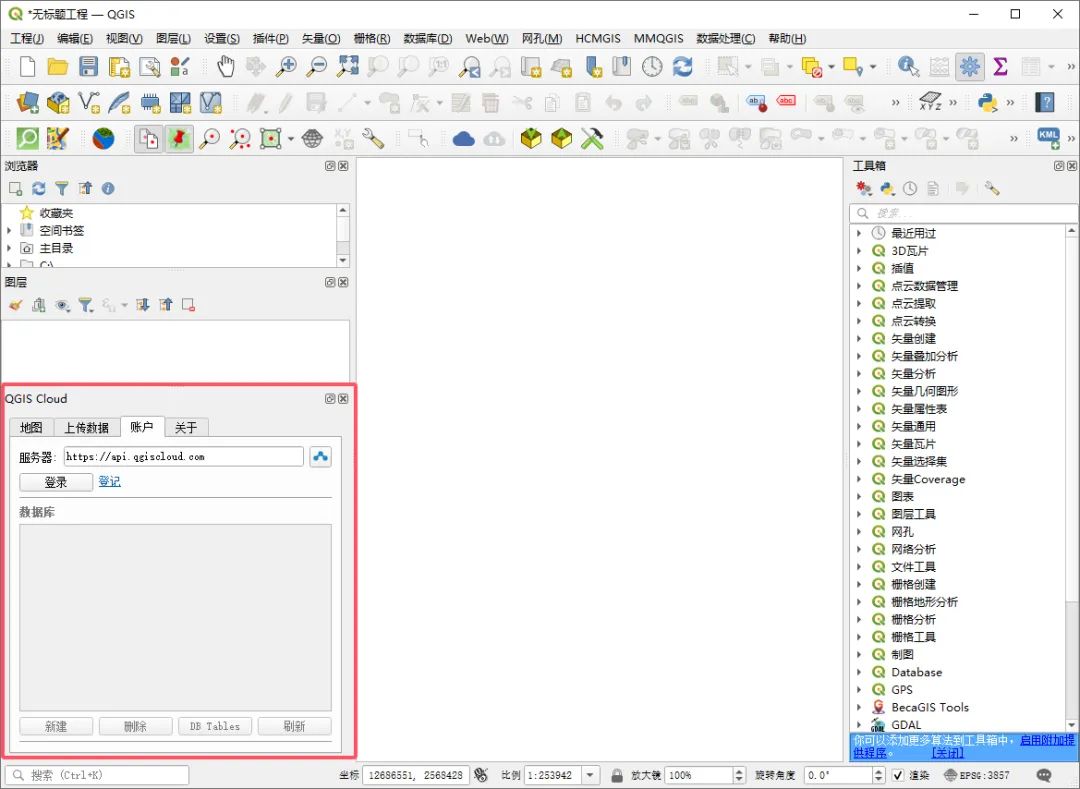The width and height of the screenshot is (1080, 789).
Task: Click the Temporal Controller clock icon
Action: 652,67
